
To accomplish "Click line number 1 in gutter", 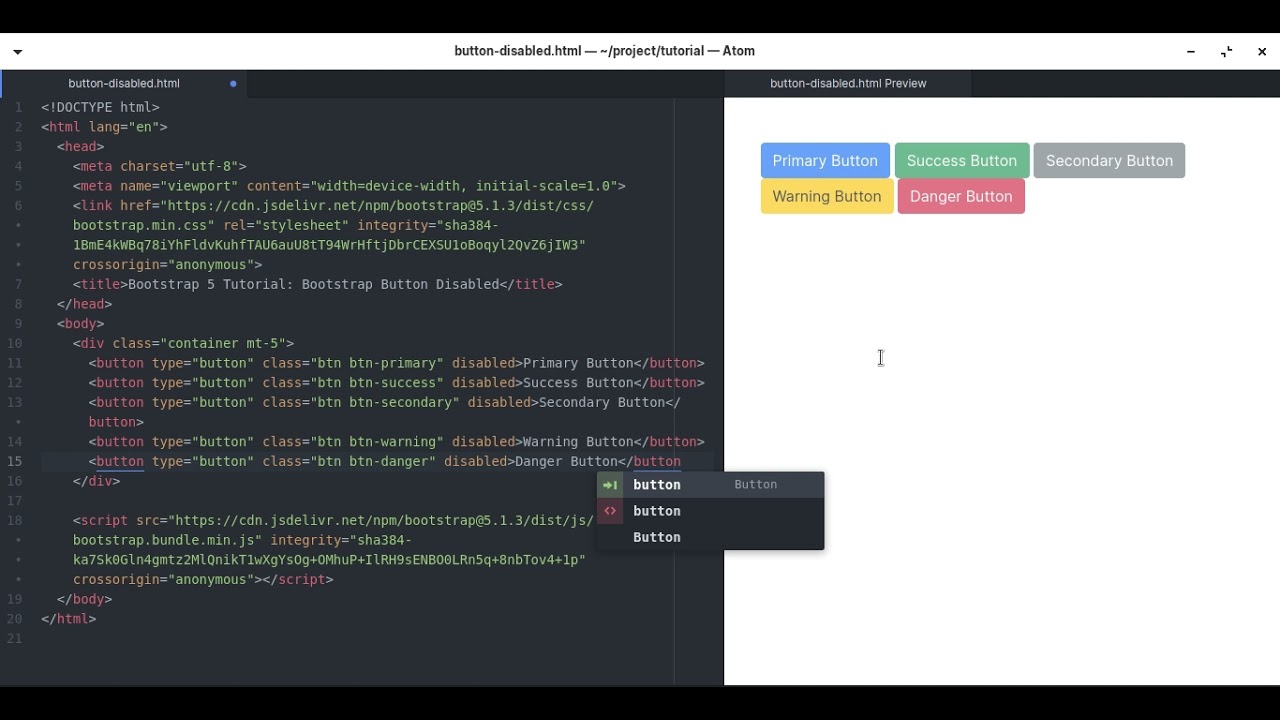I will 18,107.
